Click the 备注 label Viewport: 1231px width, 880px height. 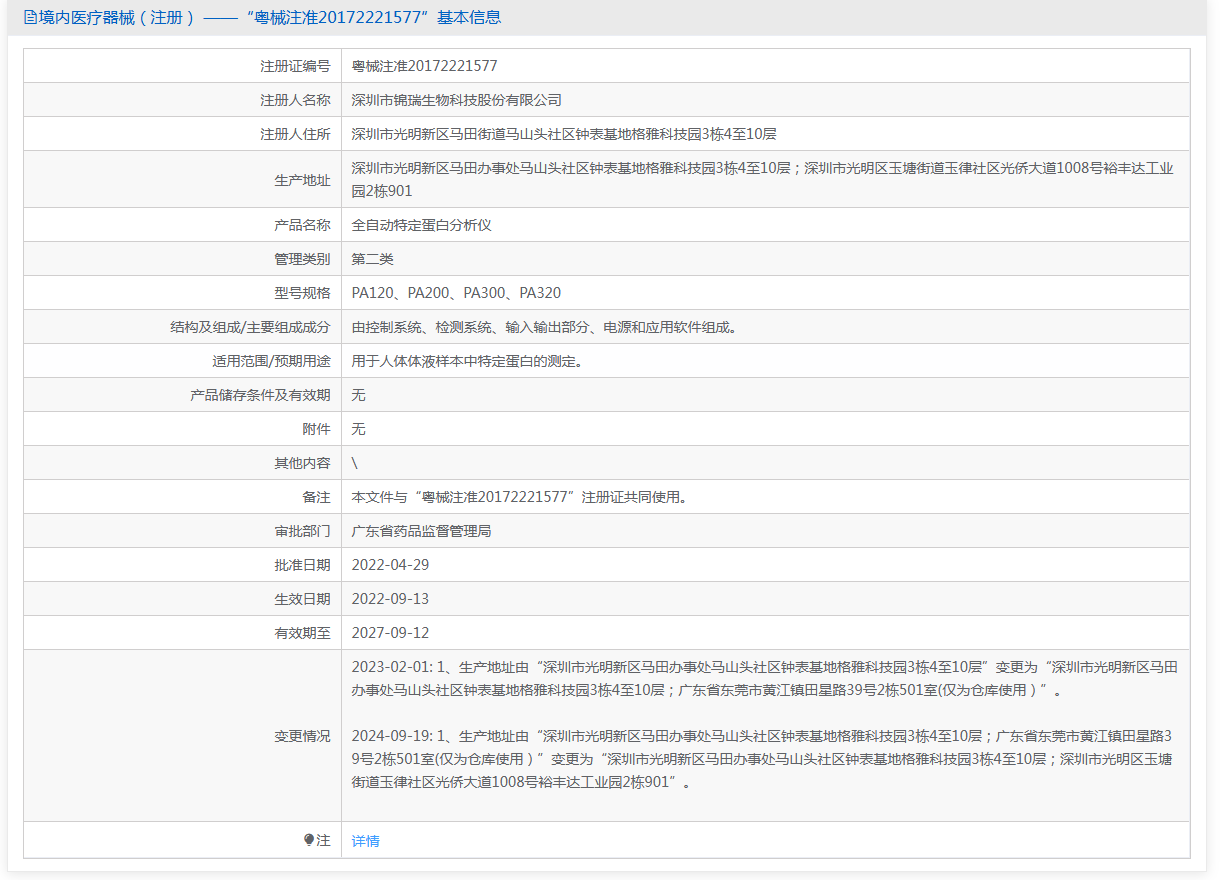point(316,497)
